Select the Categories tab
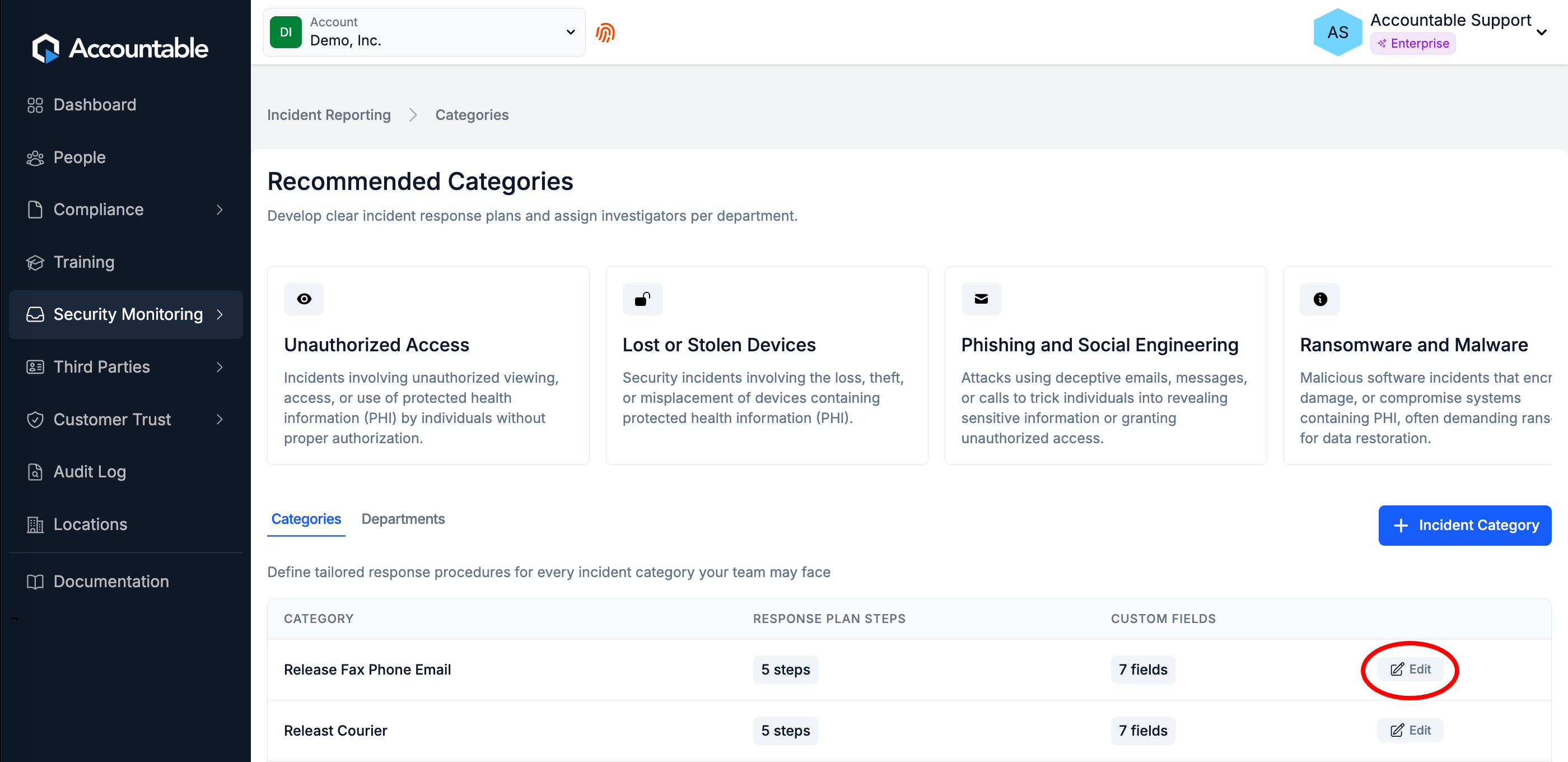The height and width of the screenshot is (762, 1568). (306, 518)
